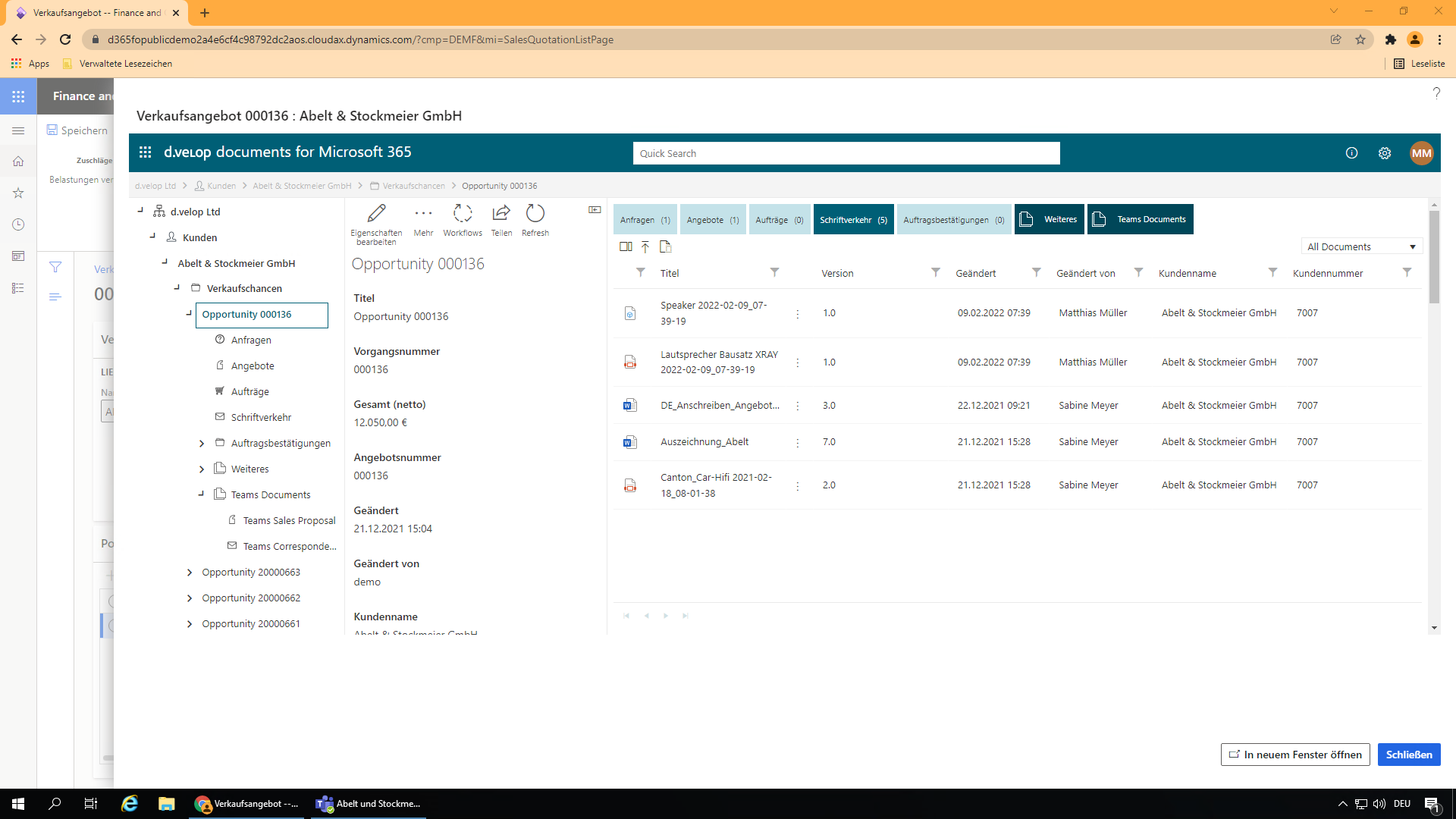Filter the Geändert von column
Image resolution: width=1456 pixels, height=819 pixels.
[x=1138, y=272]
